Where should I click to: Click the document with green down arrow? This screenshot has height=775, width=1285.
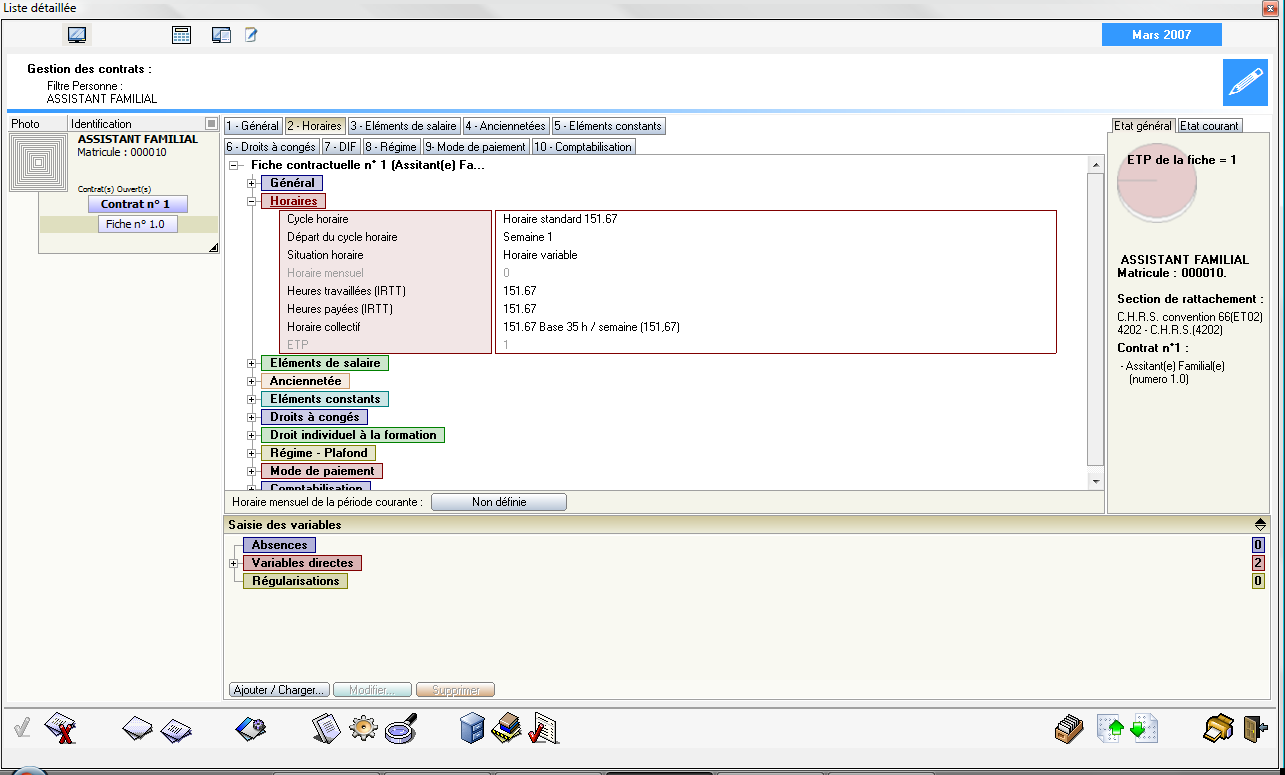tap(1143, 729)
